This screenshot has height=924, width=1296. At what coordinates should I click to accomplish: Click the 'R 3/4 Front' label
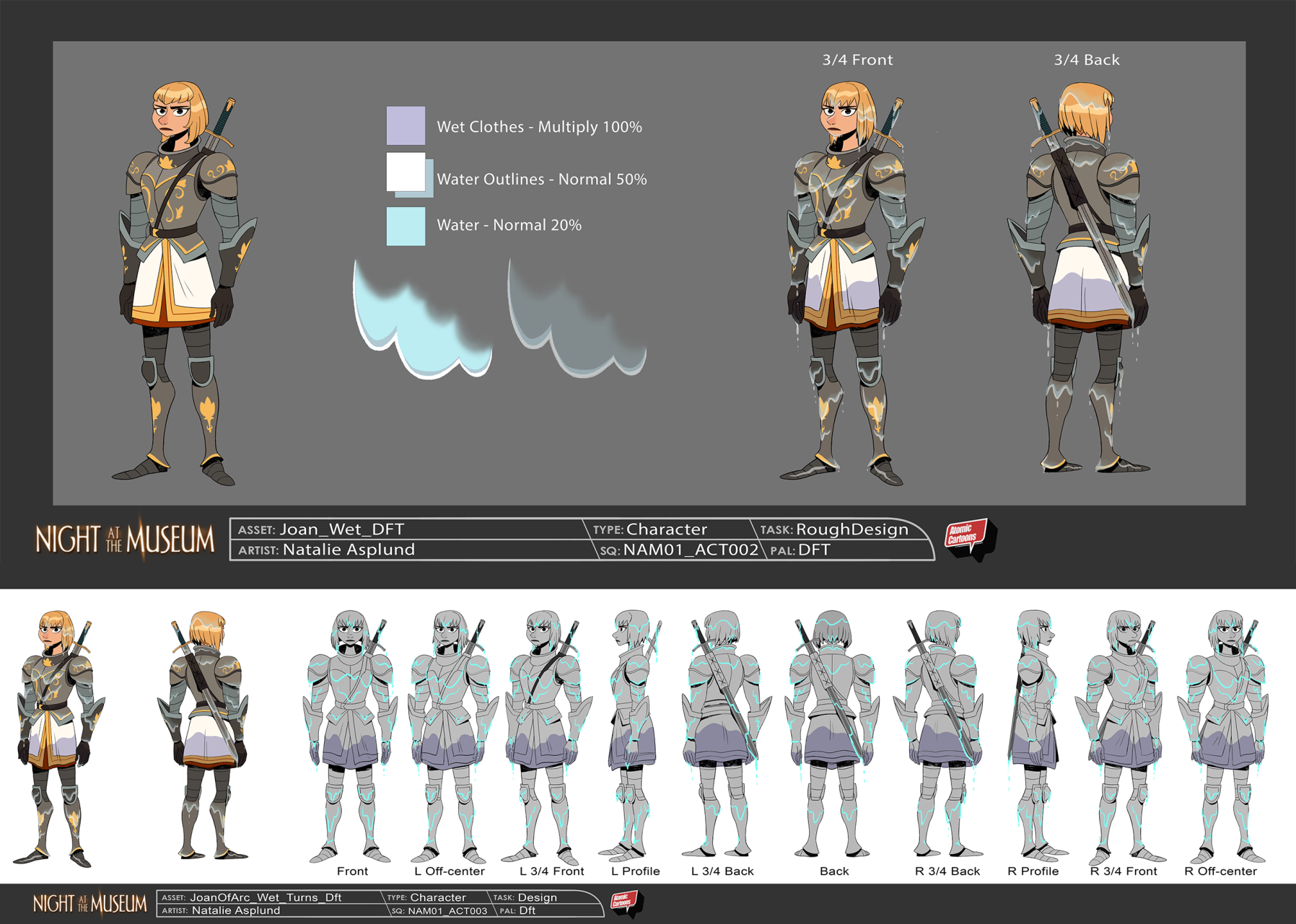click(1124, 871)
